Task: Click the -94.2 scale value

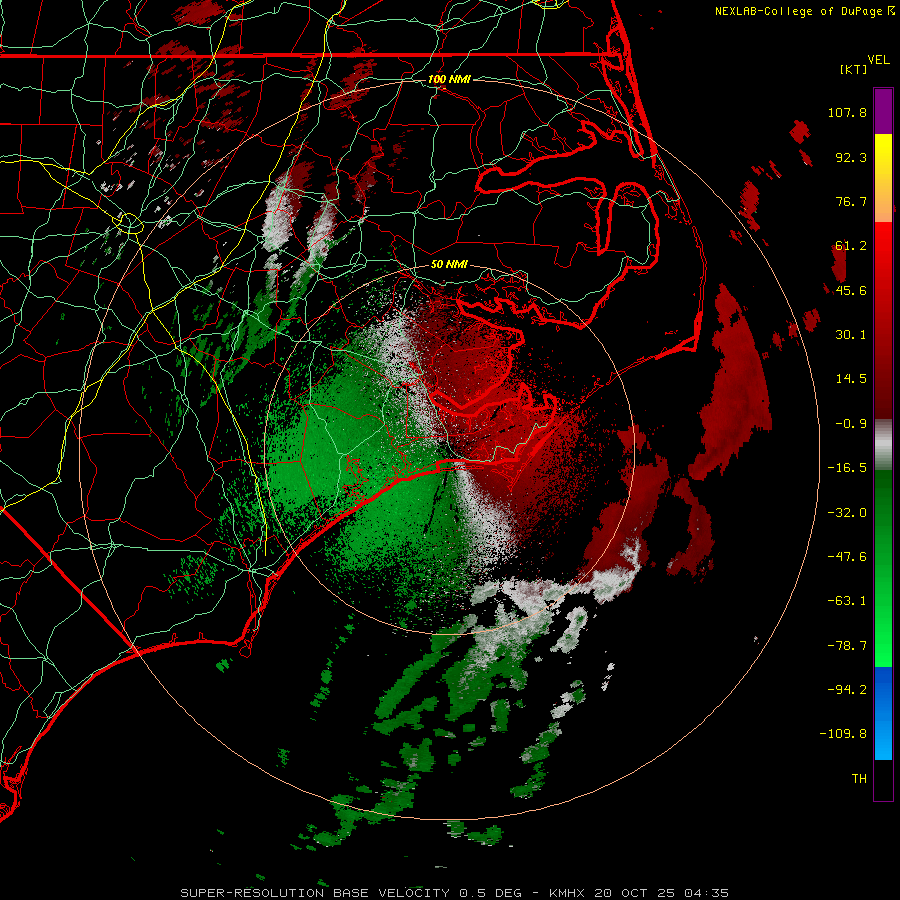Action: click(847, 689)
